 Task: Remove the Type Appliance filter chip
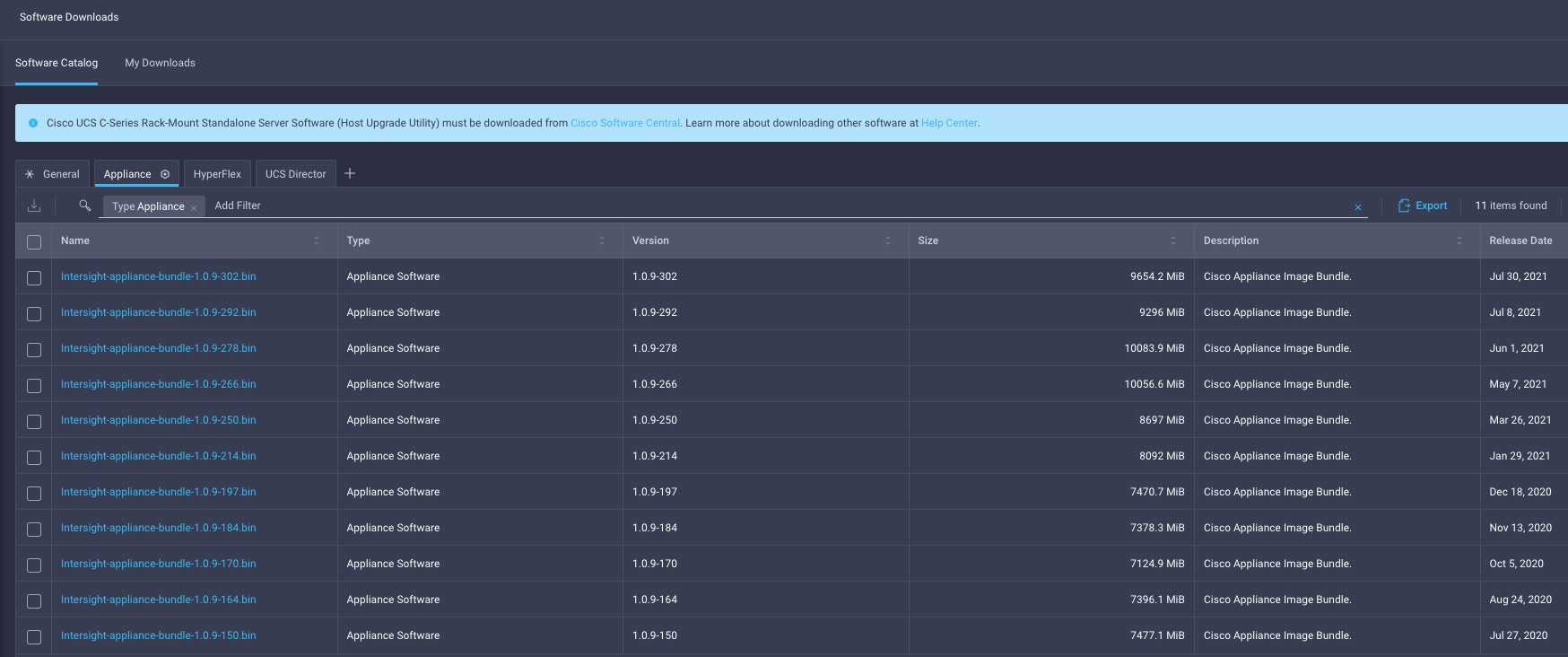point(194,207)
